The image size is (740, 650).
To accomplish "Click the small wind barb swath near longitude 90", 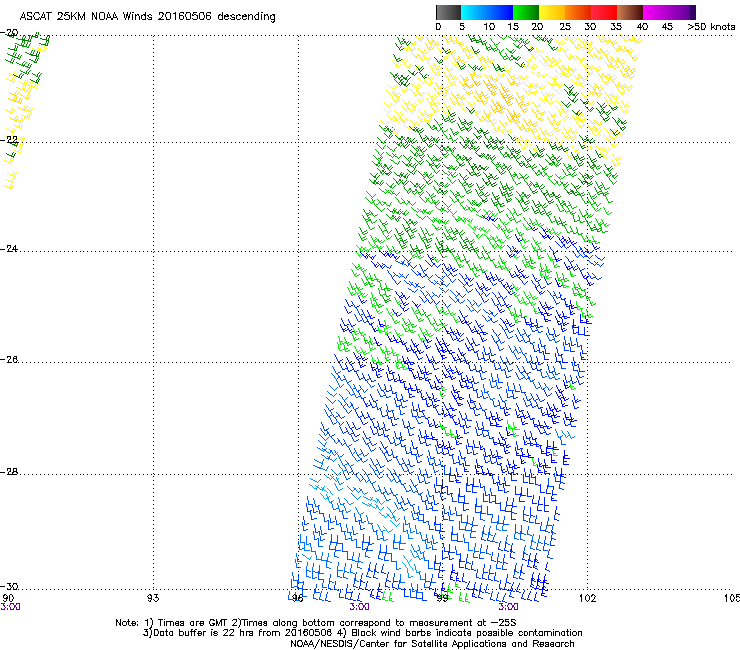I will 25,109.
